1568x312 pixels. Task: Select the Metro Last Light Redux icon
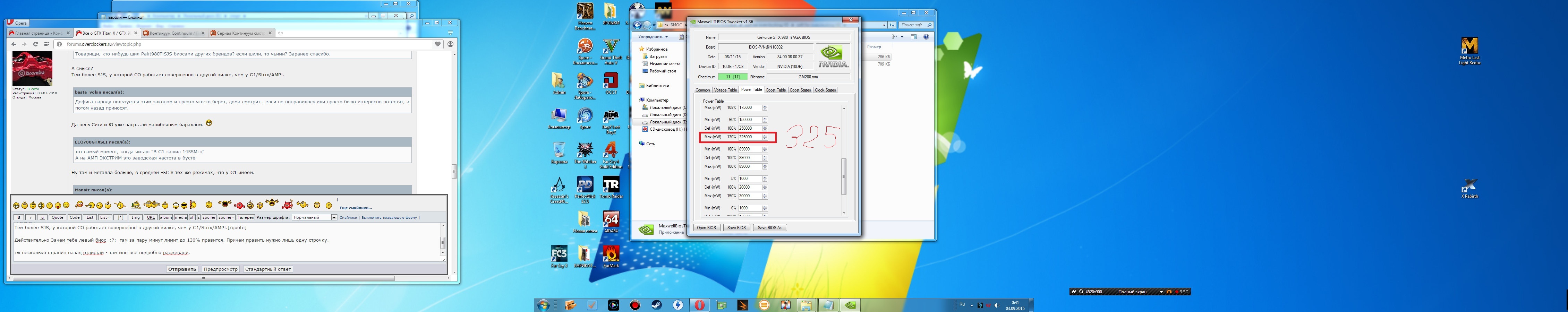[x=1469, y=51]
